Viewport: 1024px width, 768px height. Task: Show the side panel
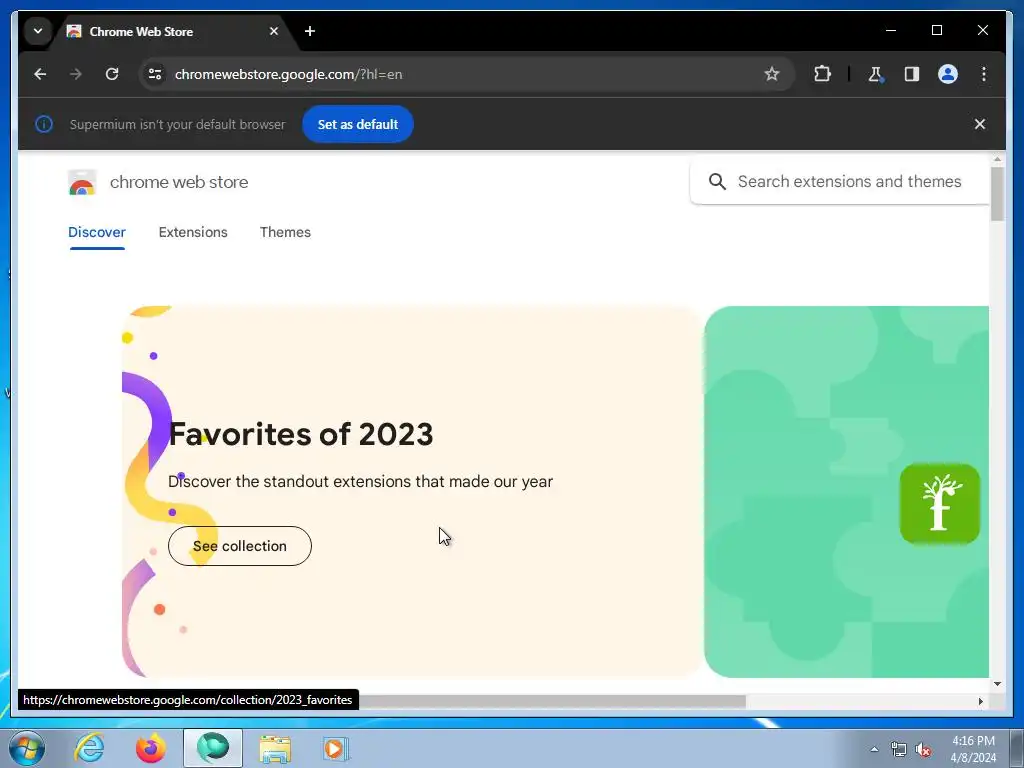coord(912,74)
